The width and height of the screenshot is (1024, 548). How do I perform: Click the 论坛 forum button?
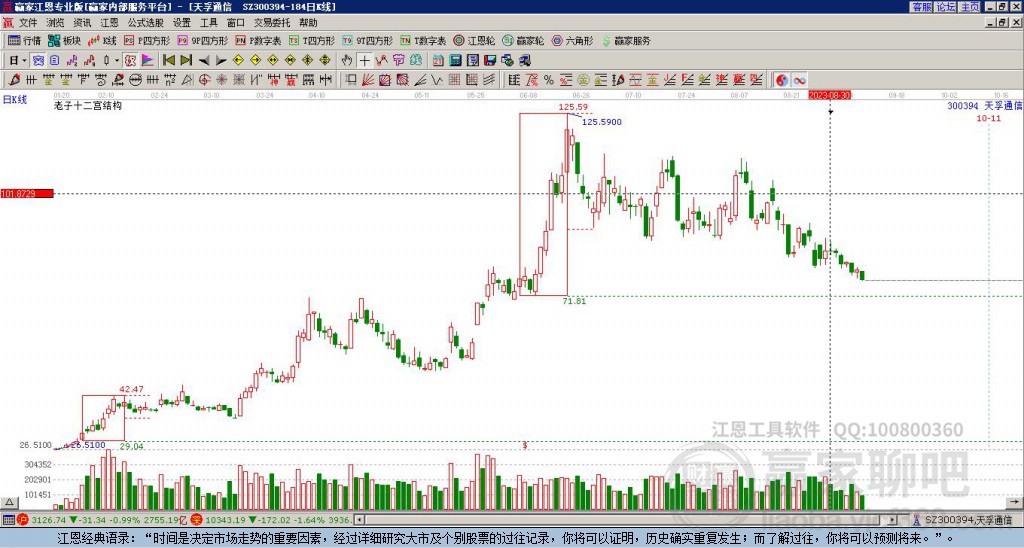[946, 7]
